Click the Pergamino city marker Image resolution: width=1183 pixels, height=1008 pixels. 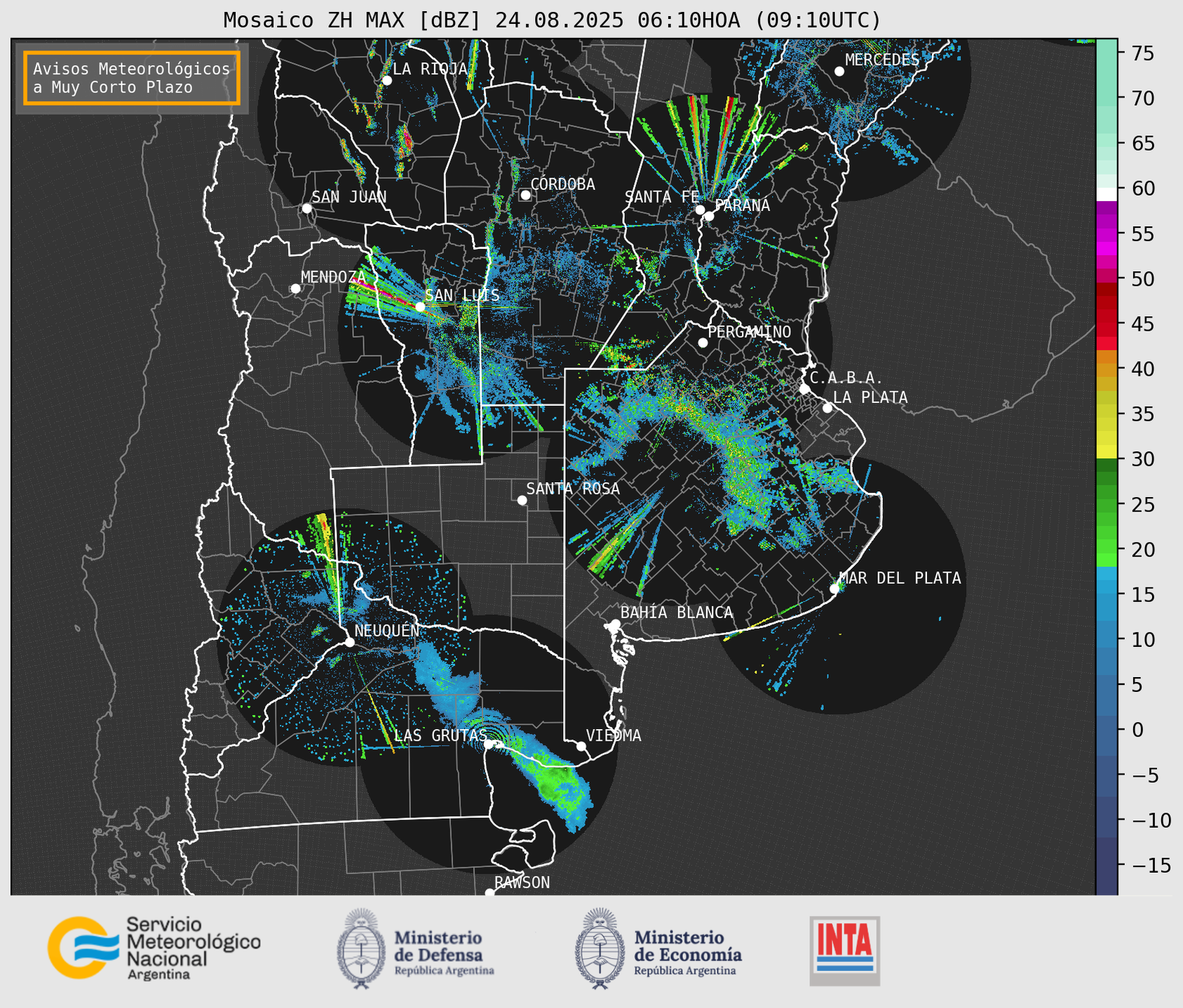click(x=703, y=343)
